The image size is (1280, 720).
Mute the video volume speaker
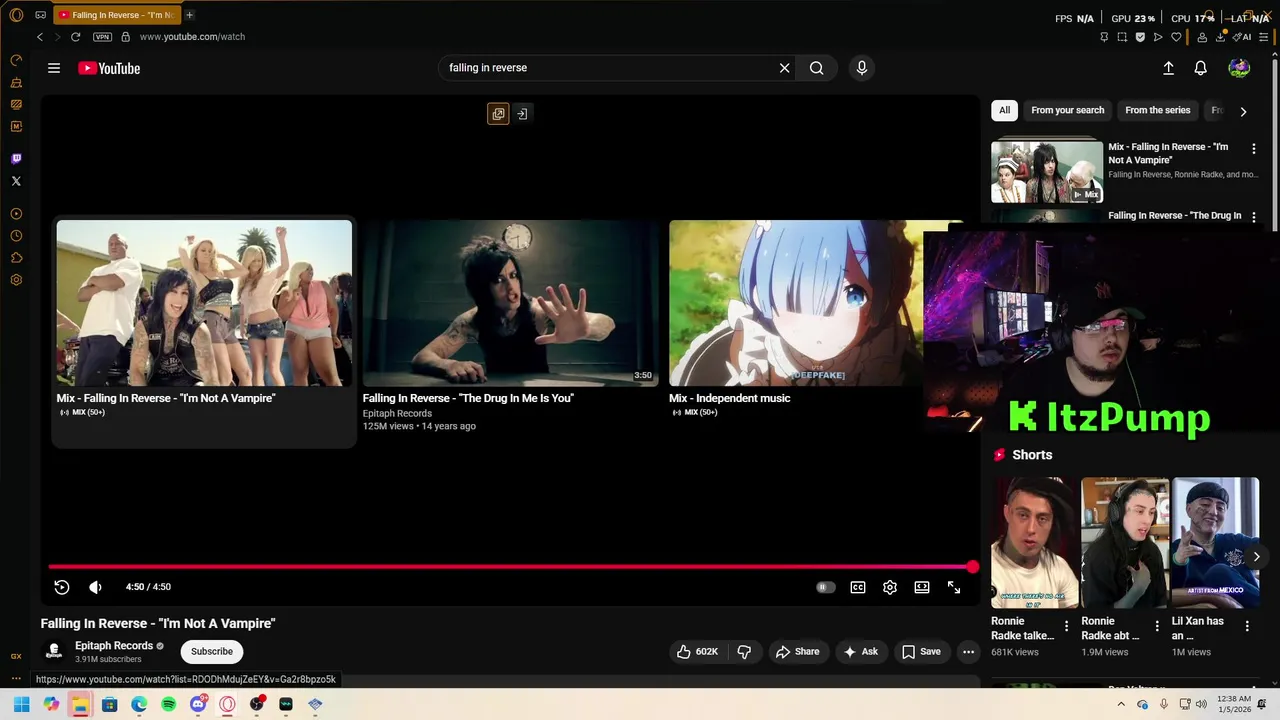pyautogui.click(x=96, y=587)
